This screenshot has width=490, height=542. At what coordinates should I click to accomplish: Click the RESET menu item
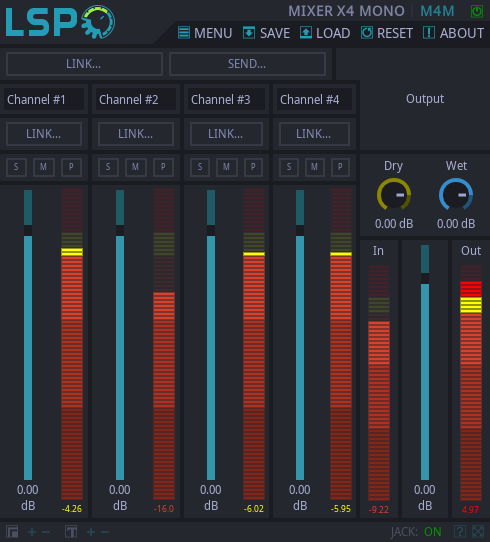click(x=387, y=33)
